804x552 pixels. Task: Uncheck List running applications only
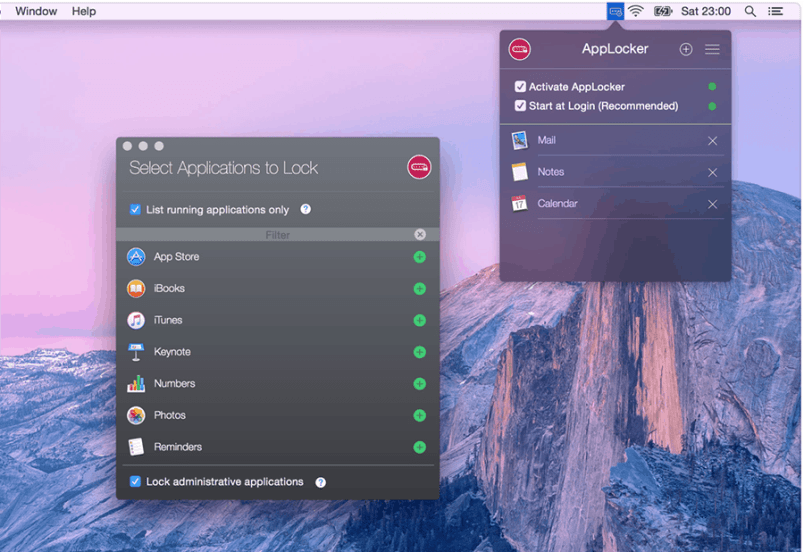tap(135, 210)
